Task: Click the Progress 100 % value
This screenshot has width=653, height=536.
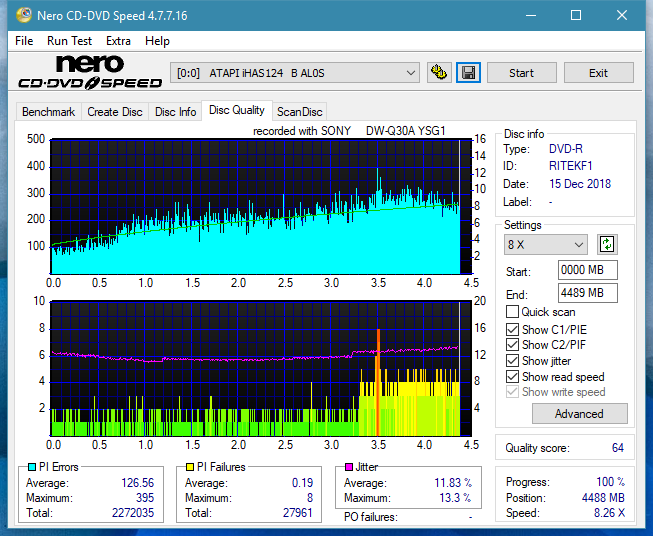Action: click(x=611, y=482)
